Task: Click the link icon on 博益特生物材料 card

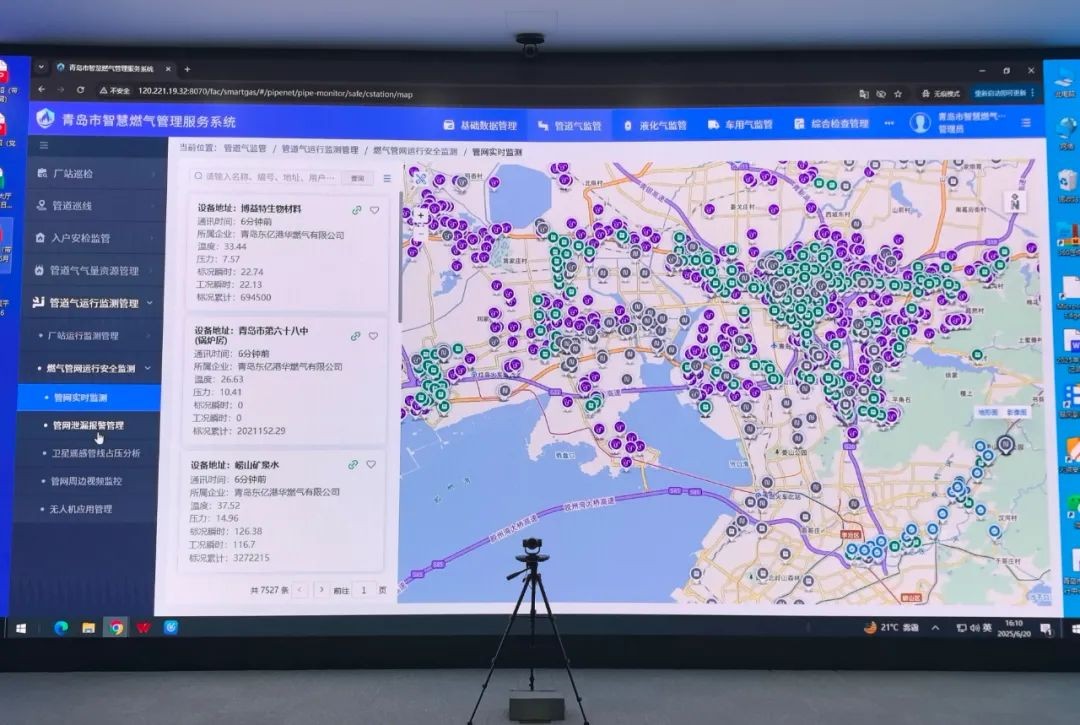Action: (x=356, y=210)
